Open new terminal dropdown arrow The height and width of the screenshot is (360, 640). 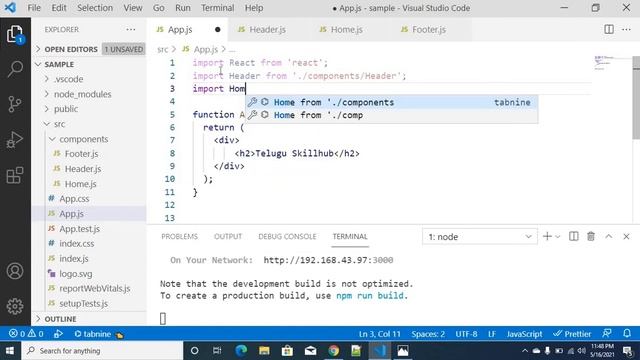click(x=558, y=237)
